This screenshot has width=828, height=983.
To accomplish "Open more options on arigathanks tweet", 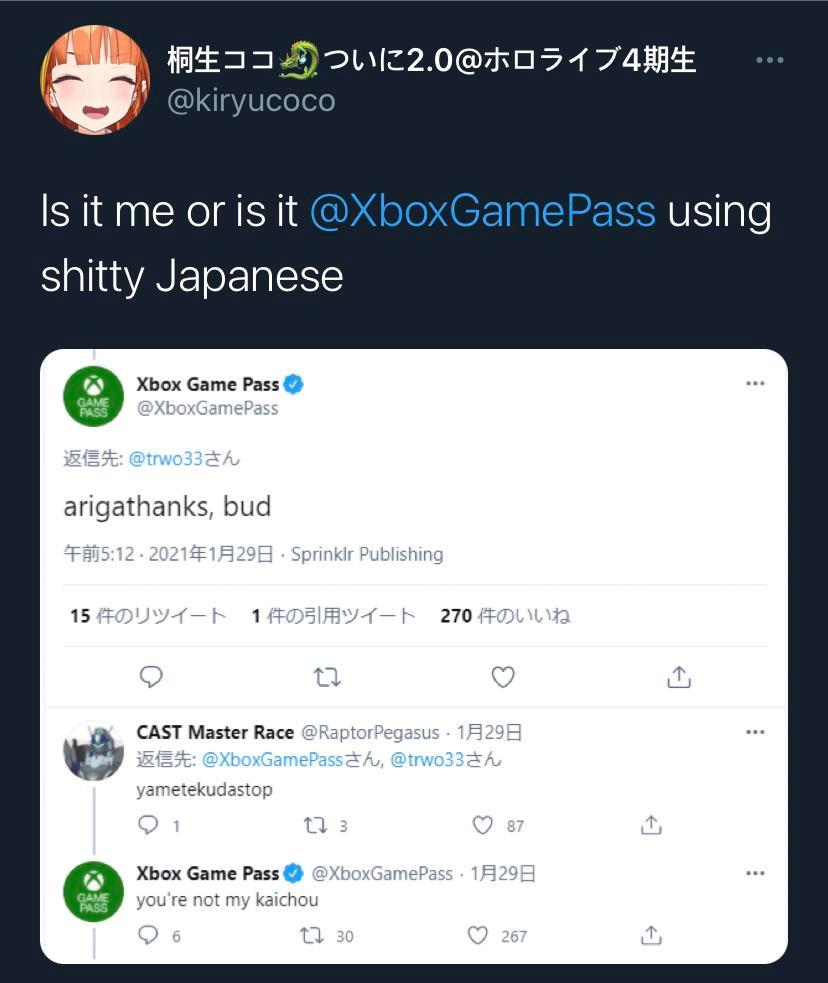I will [x=756, y=384].
